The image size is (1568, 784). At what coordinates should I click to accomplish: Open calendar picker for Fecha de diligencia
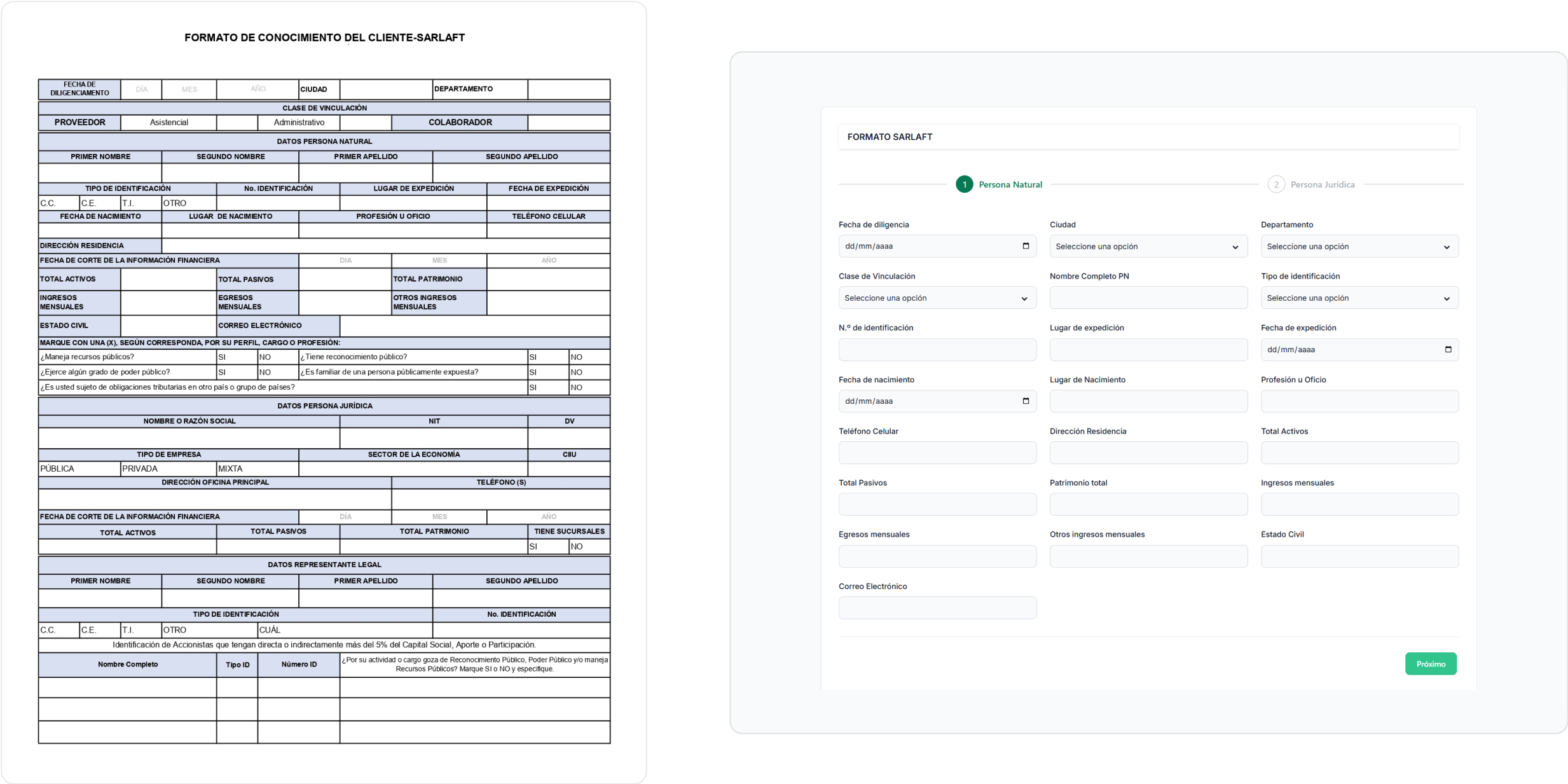(x=1025, y=246)
